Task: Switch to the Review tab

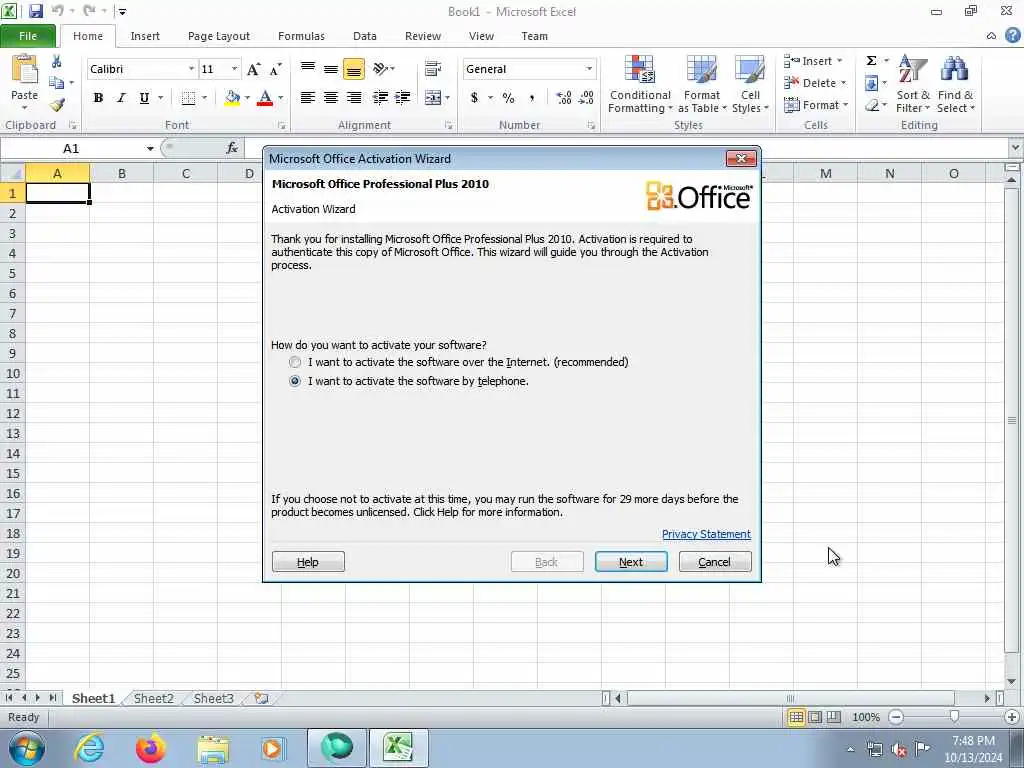Action: coord(423,36)
